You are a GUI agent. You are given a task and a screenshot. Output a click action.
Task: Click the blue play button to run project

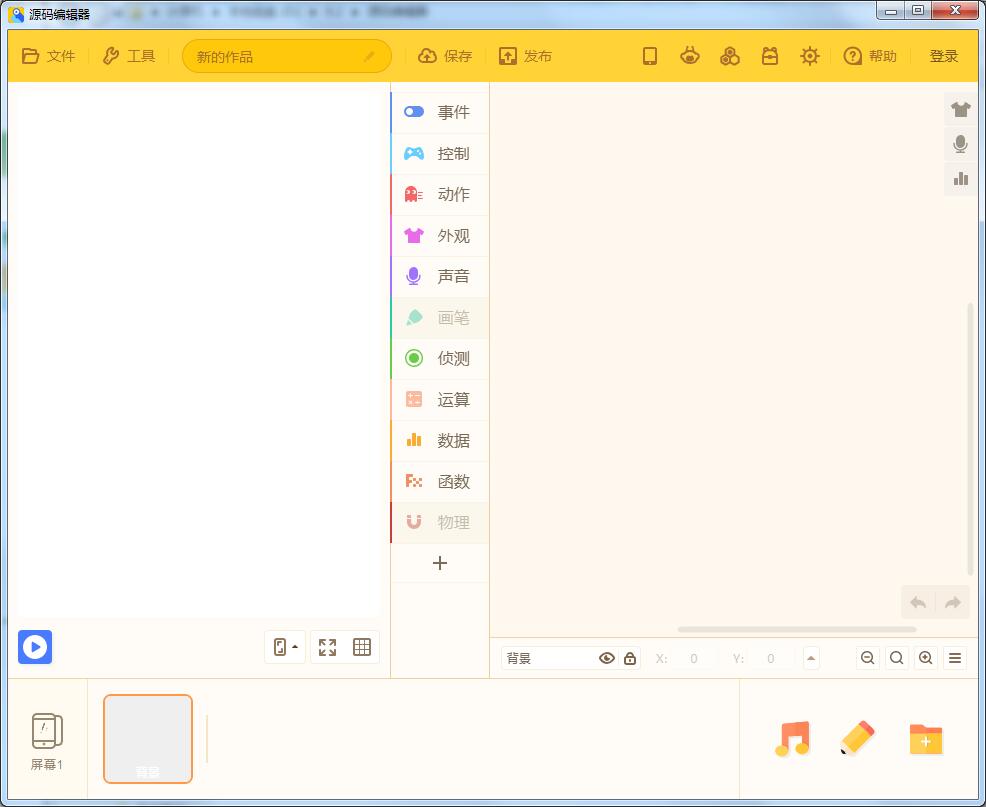[x=35, y=647]
